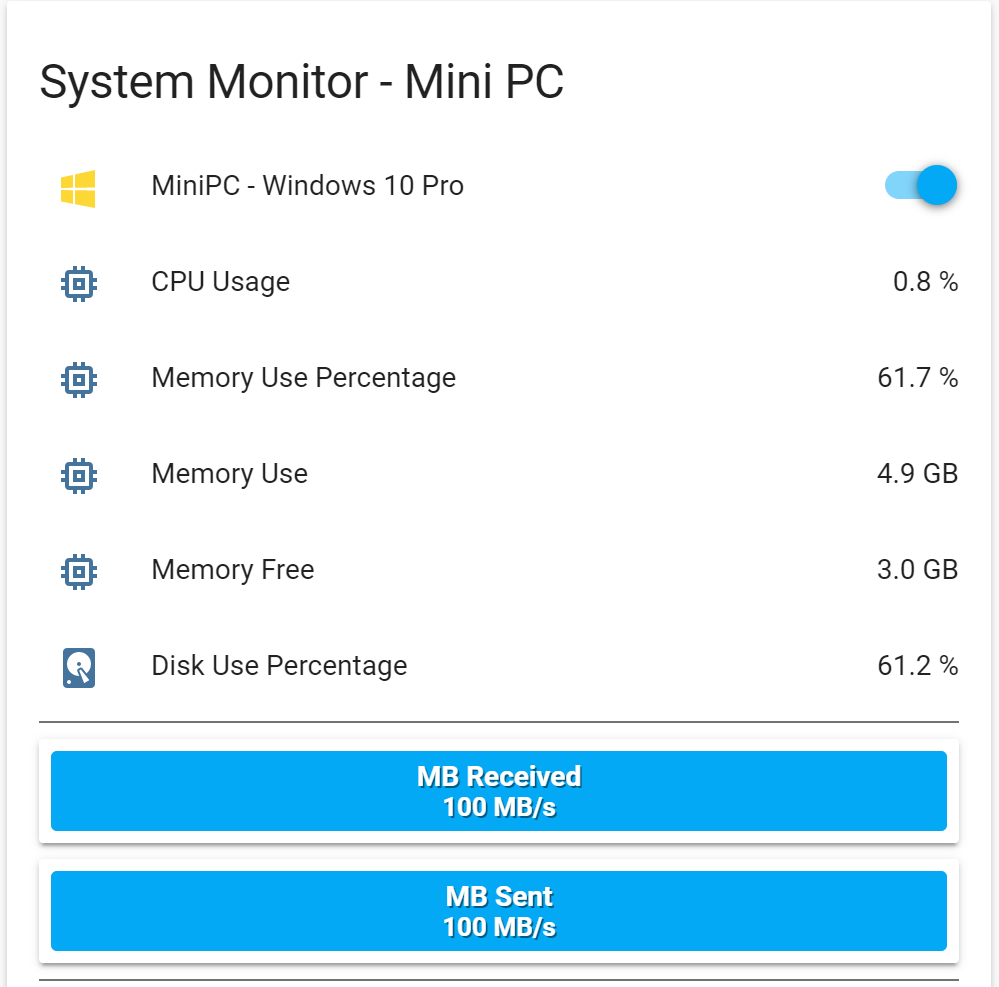This screenshot has width=999, height=987.
Task: Open the Memory Use Percentage label
Action: point(303,378)
